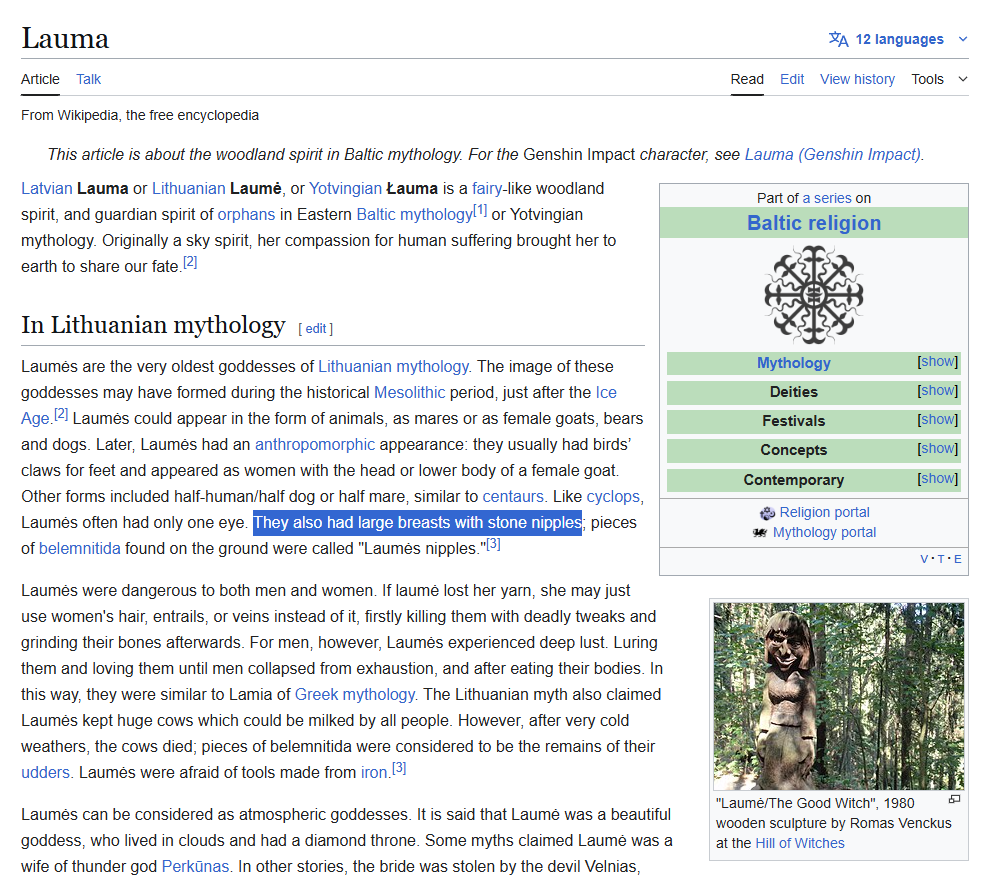Viewport: 985px width, 883px height.
Task: Click the highlighted 'They also had large' sentence
Action: point(417,523)
